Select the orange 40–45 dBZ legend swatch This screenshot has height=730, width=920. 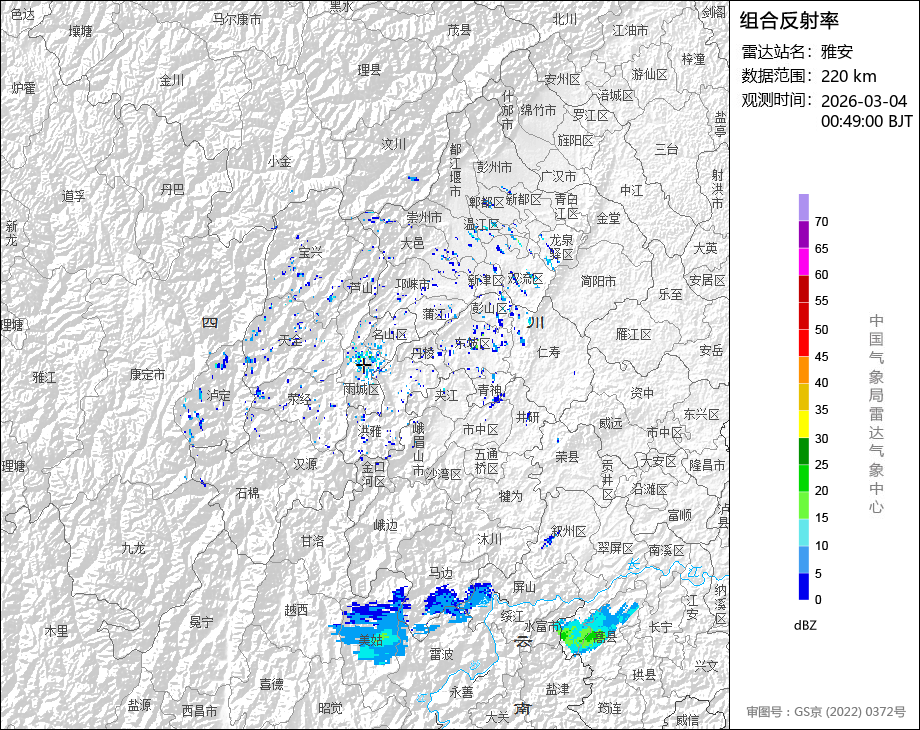pyautogui.click(x=804, y=370)
